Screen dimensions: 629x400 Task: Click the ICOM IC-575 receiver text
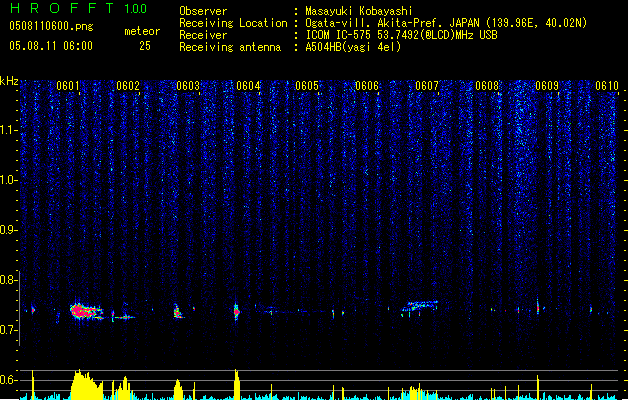pyautogui.click(x=401, y=35)
